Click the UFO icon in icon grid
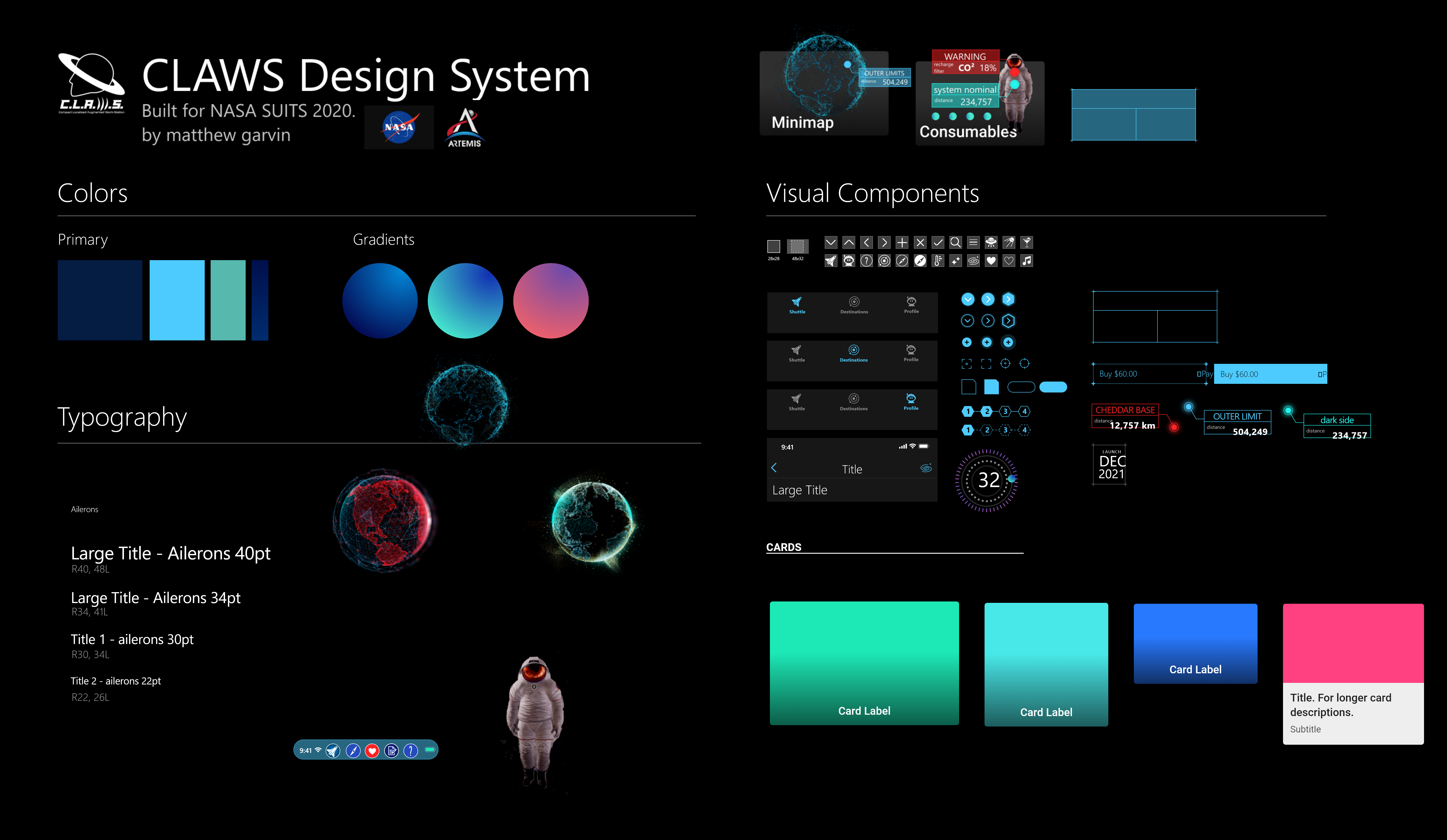The image size is (1447, 840). (991, 242)
